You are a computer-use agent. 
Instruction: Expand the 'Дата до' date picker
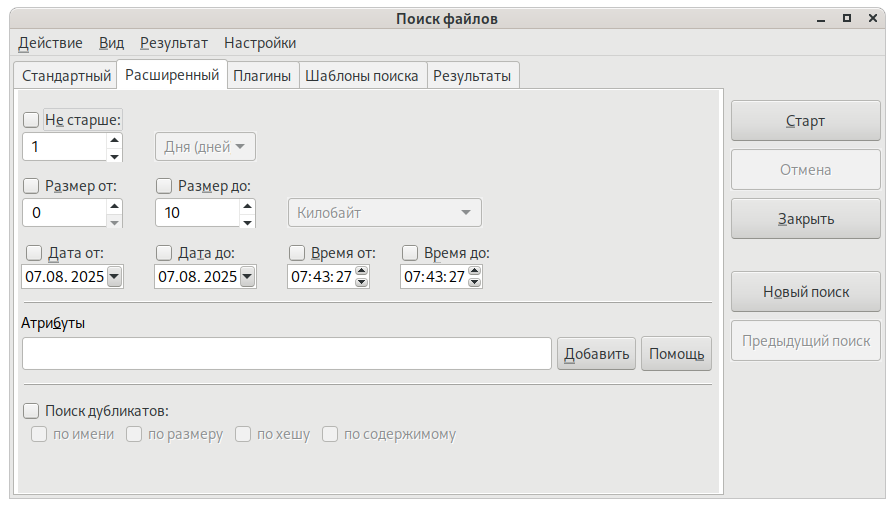point(246,277)
